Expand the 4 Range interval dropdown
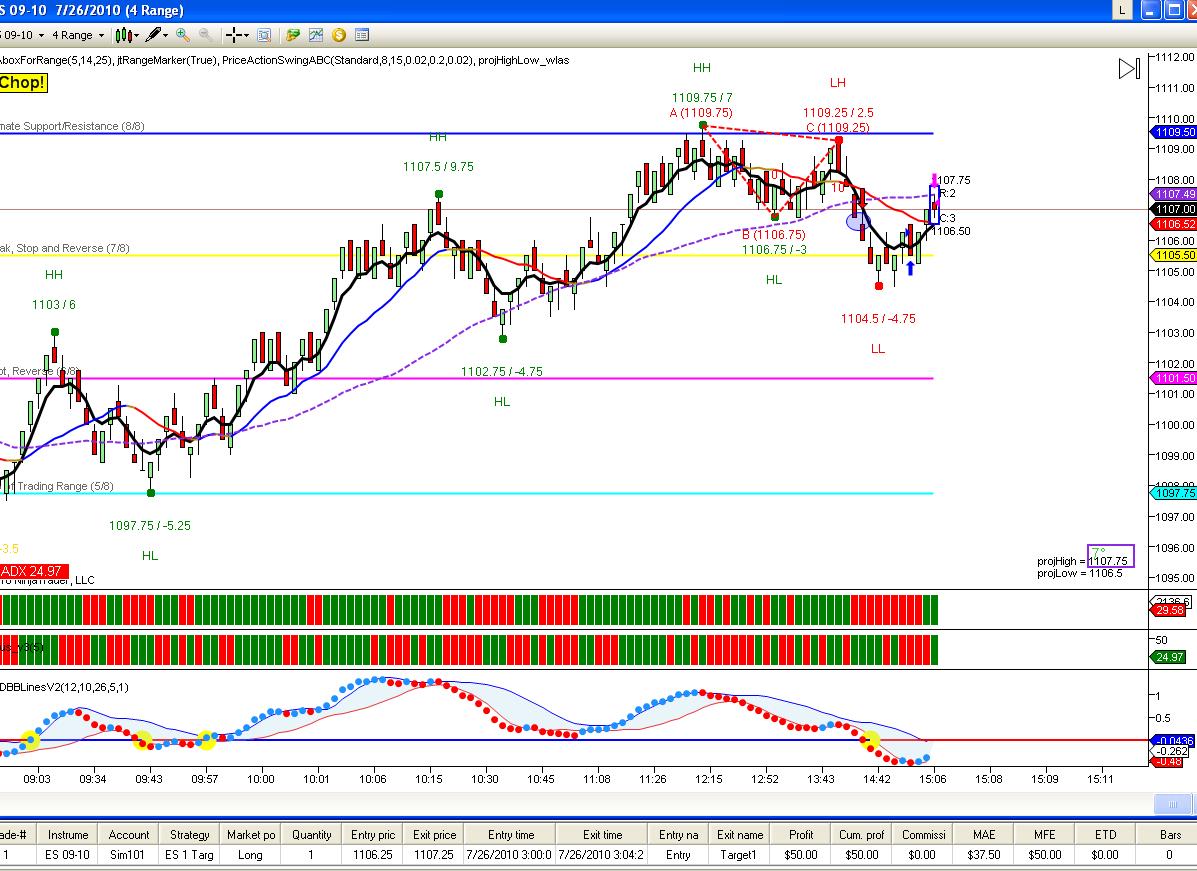The width and height of the screenshot is (1197, 871). 100,35
